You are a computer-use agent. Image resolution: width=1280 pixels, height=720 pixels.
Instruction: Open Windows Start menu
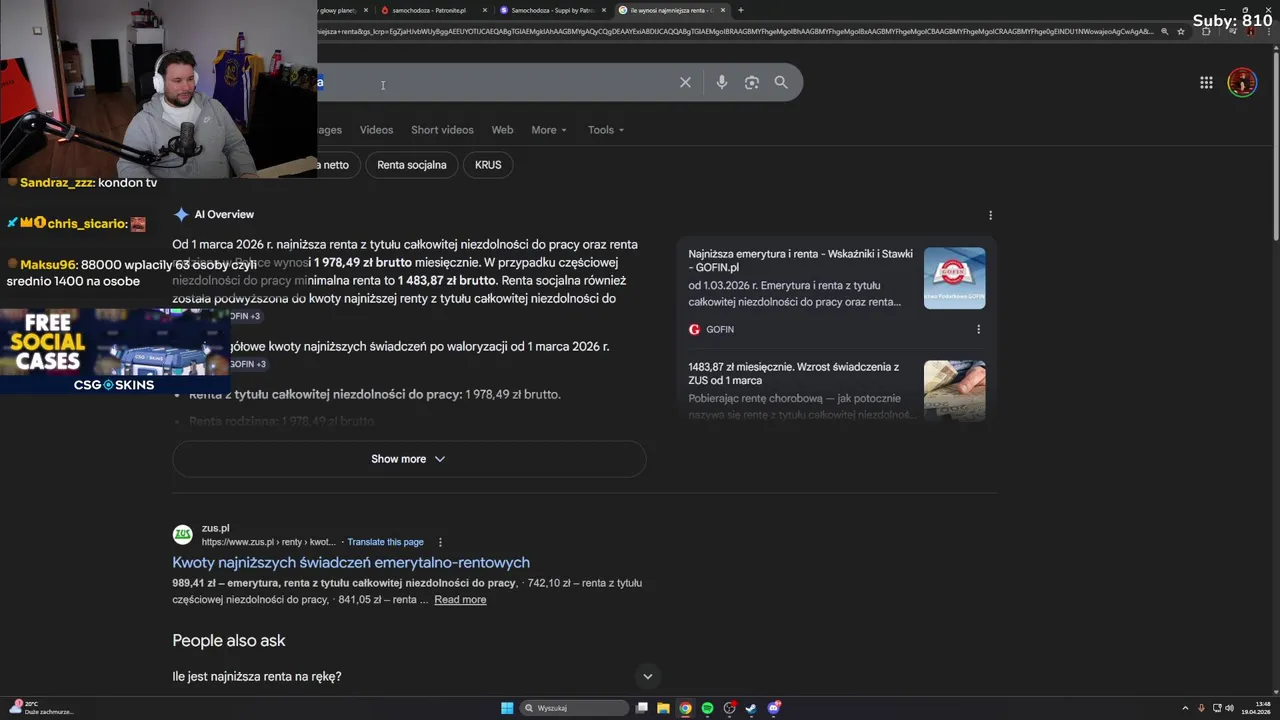[507, 708]
